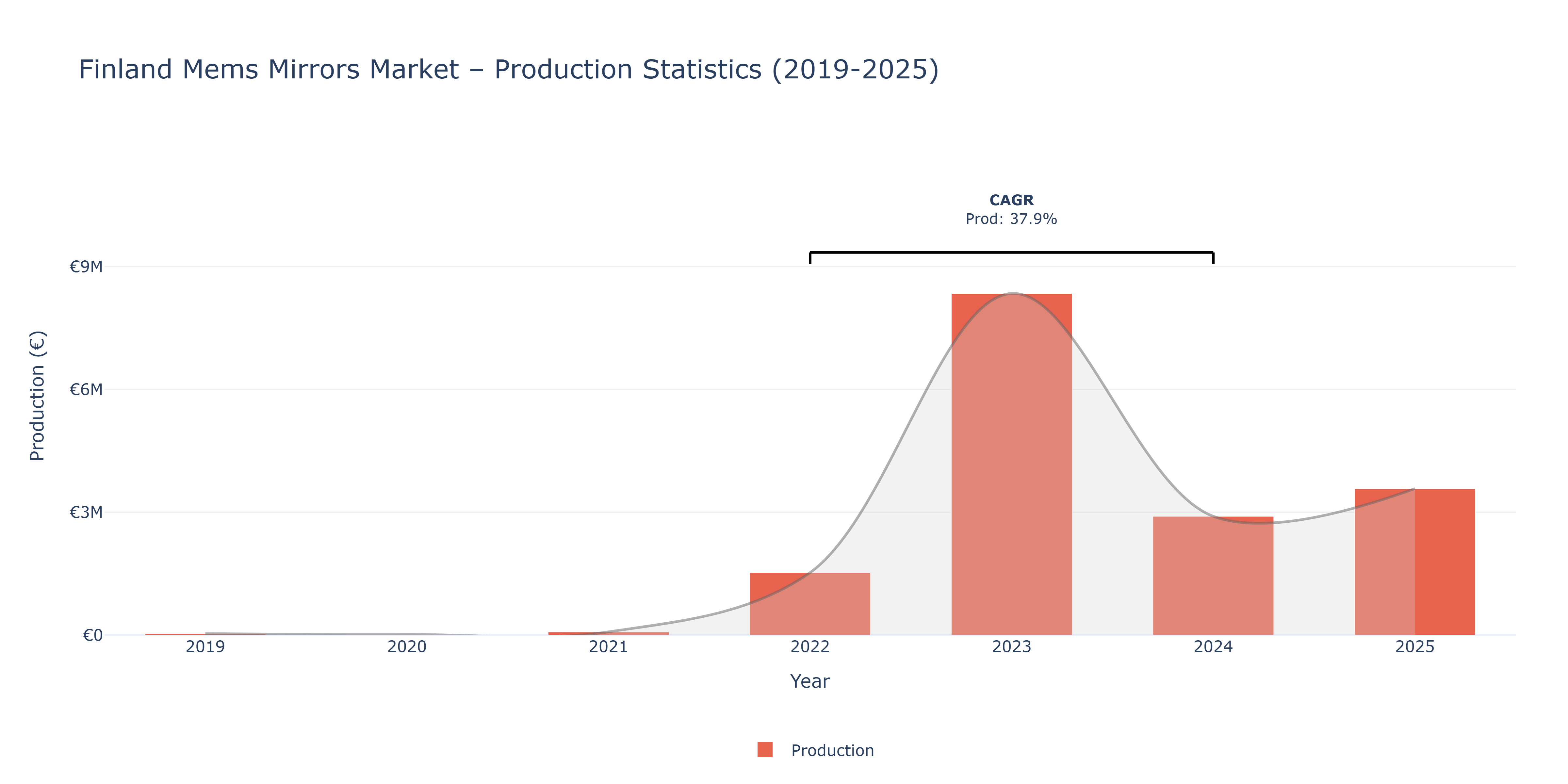Viewport: 1568px width, 784px height.
Task: Click the 2020 x-axis label
Action: tap(407, 646)
